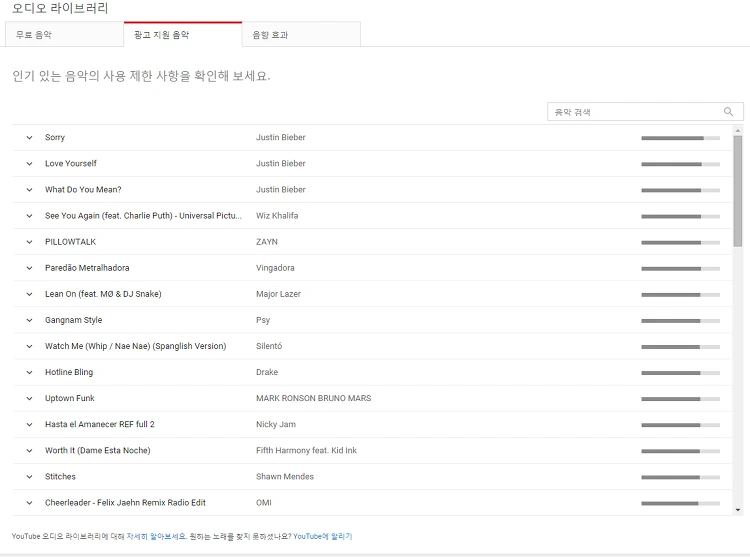
Task: Click artist name Vingadora
Action: 275,268
